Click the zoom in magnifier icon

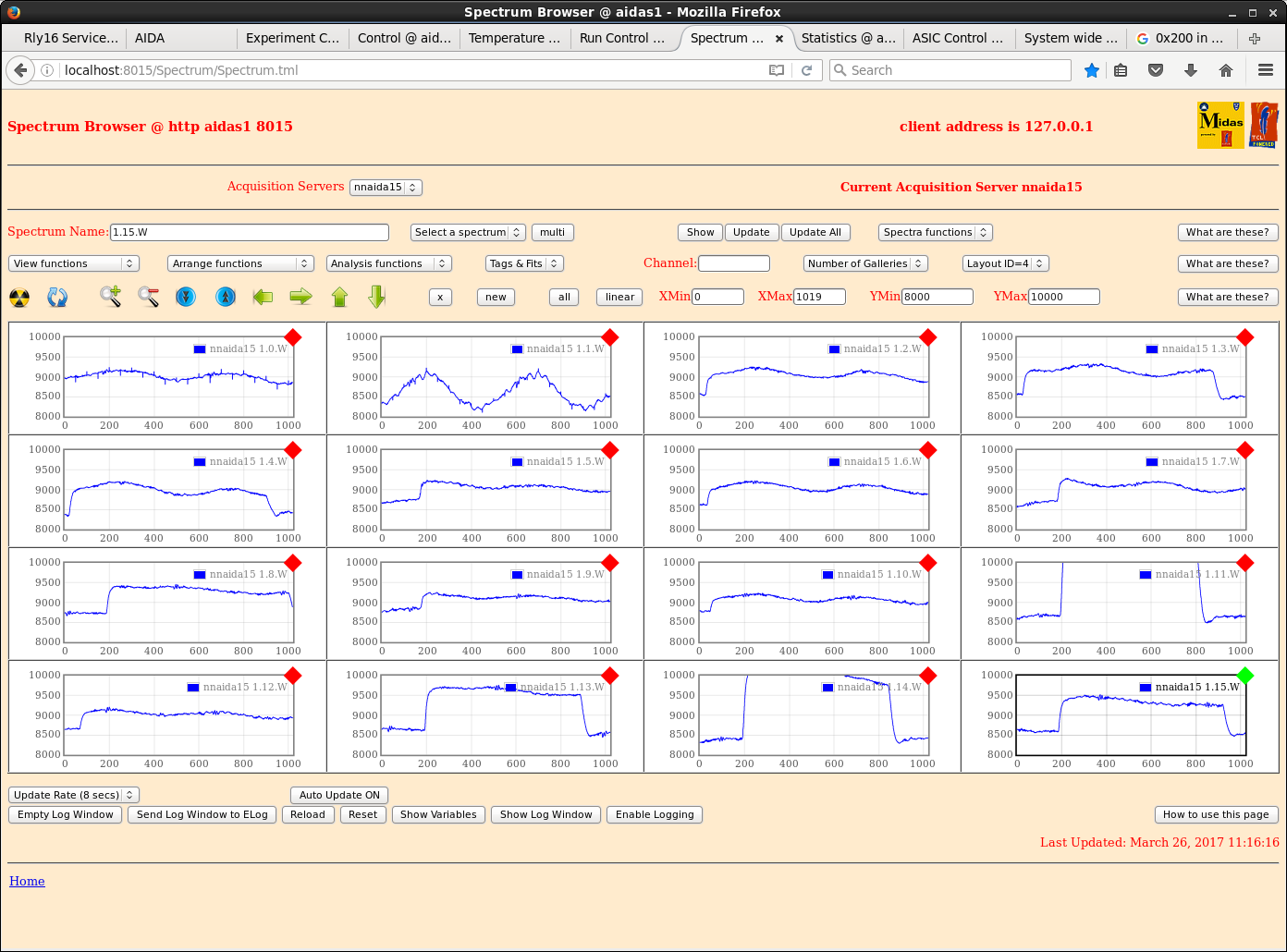[x=111, y=297]
